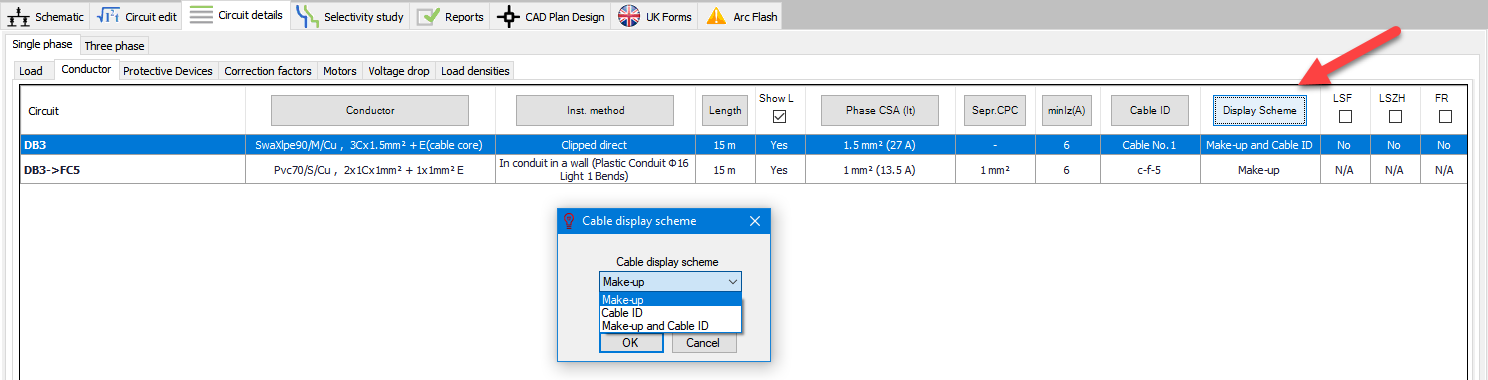
Task: Click the Length column button
Action: (724, 110)
